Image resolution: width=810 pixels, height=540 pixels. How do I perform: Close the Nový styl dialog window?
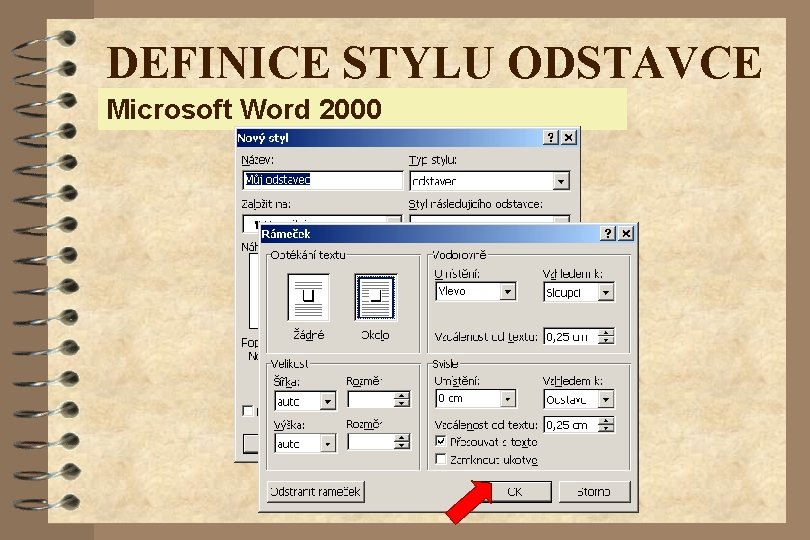[568, 137]
